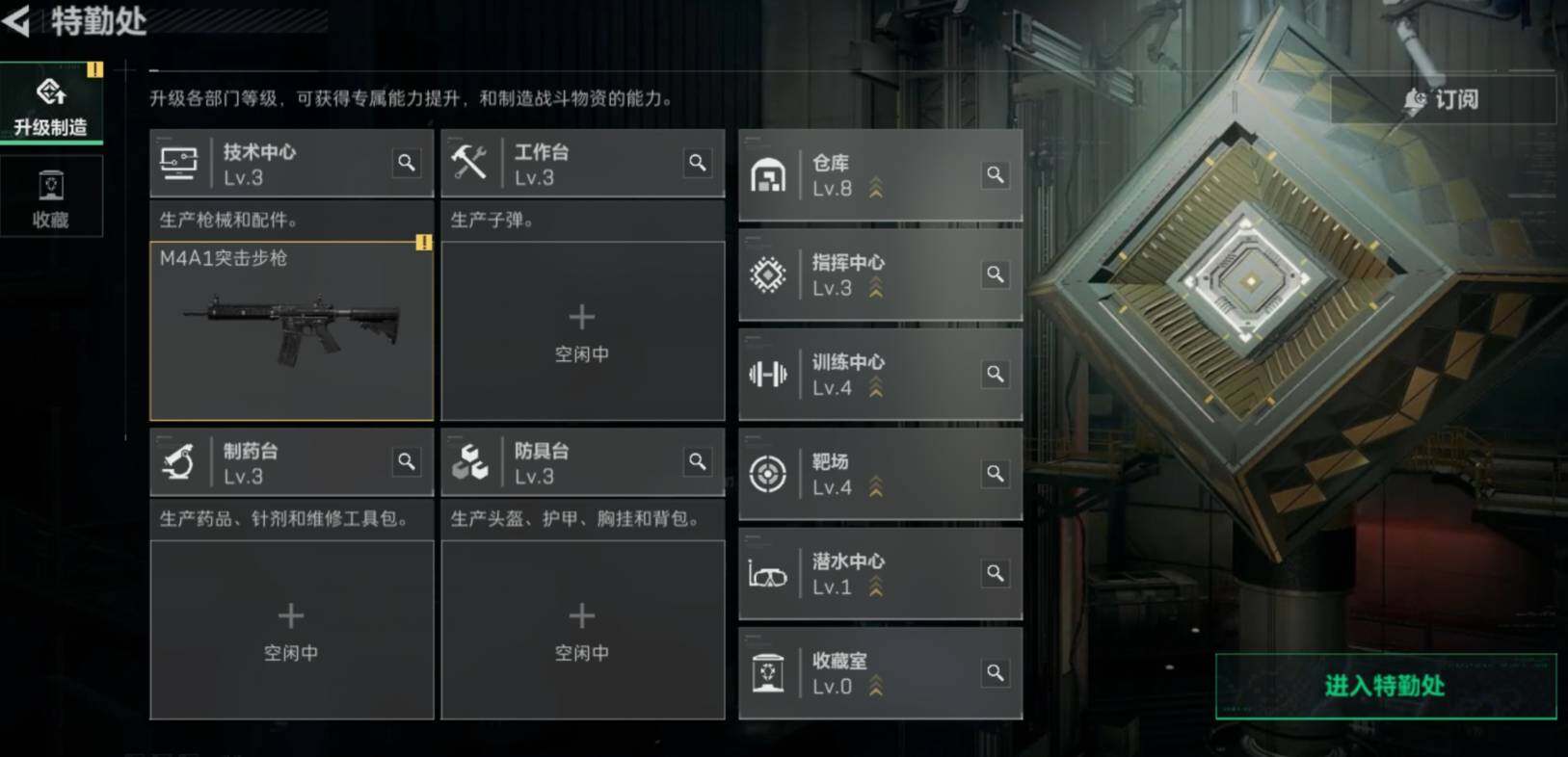Click the magnifier icon on 仓库
This screenshot has height=757, width=1568.
click(x=995, y=174)
